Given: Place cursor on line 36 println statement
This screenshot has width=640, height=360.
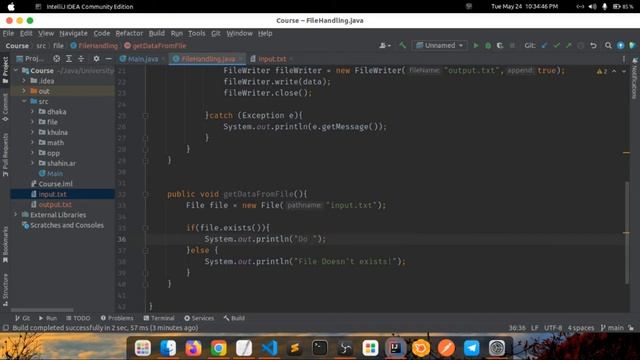Looking at the screenshot, I should (265, 239).
